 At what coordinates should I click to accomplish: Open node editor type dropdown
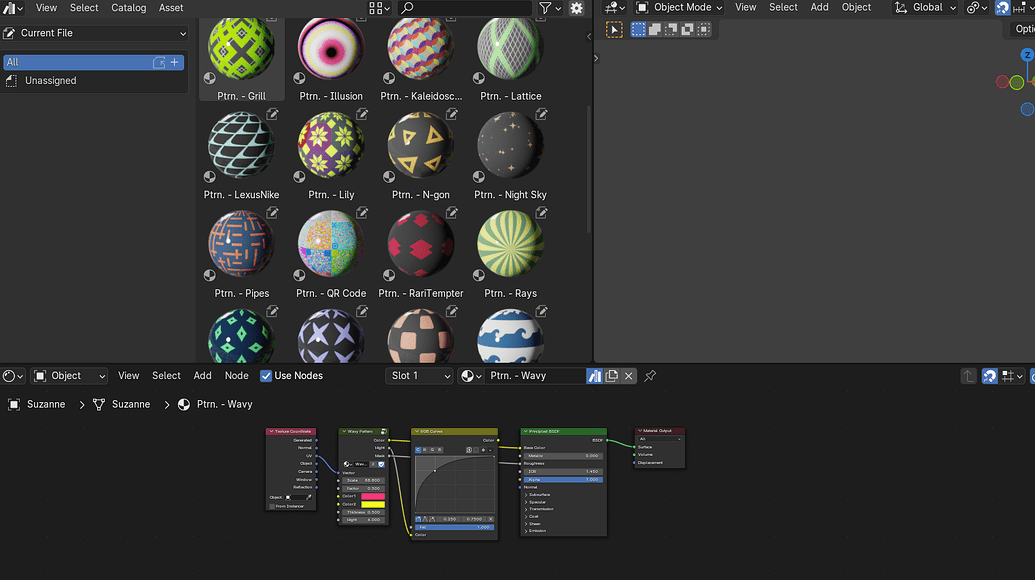click(x=13, y=376)
